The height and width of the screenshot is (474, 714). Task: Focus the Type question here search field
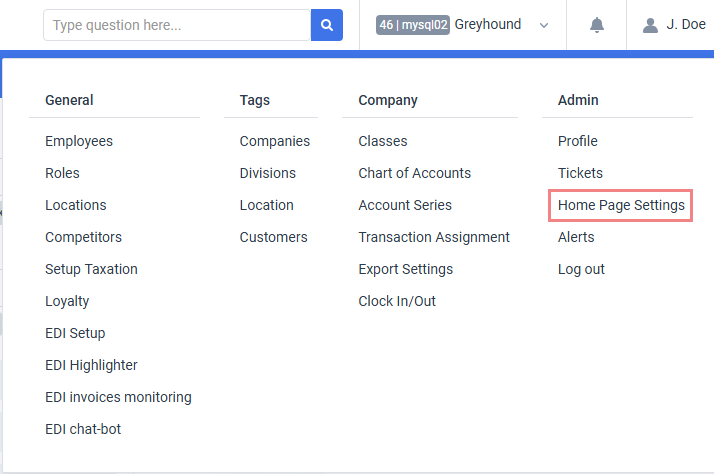177,25
